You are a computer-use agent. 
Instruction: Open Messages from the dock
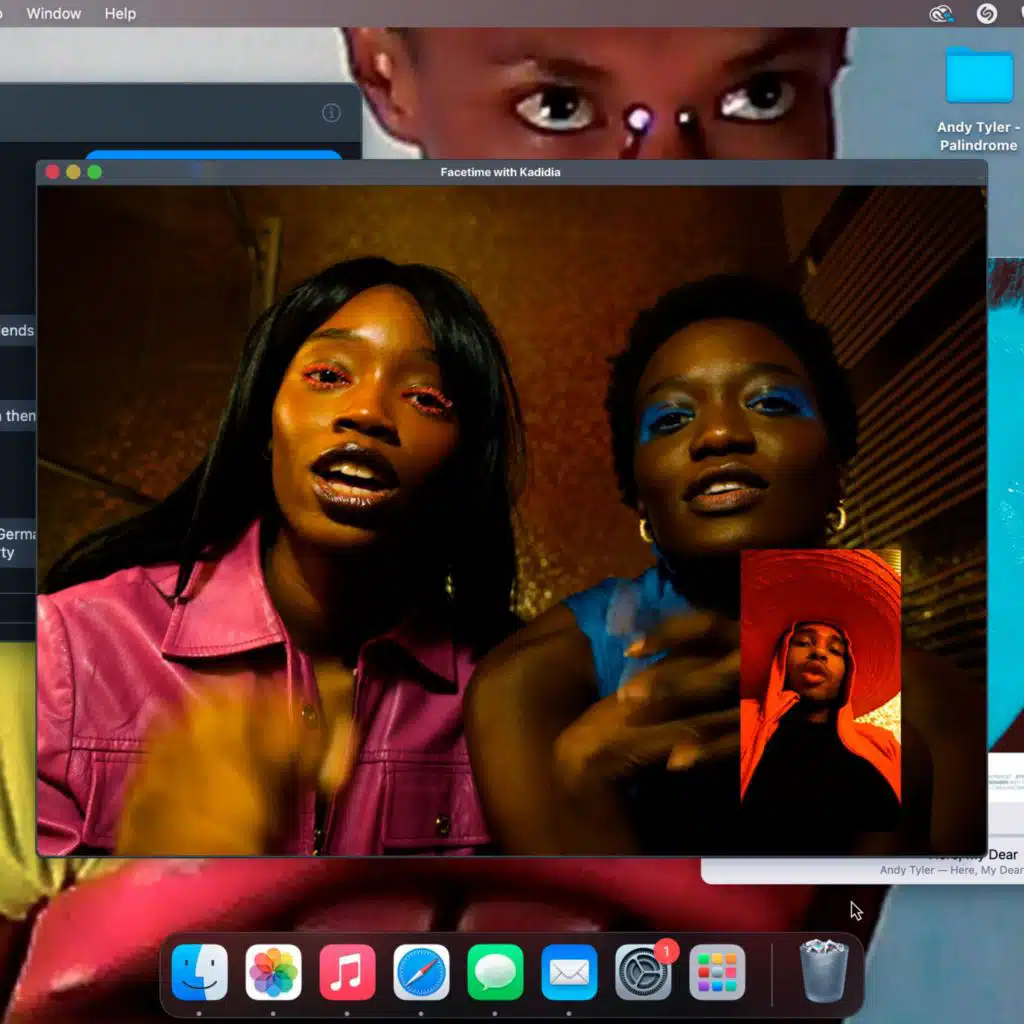(495, 971)
